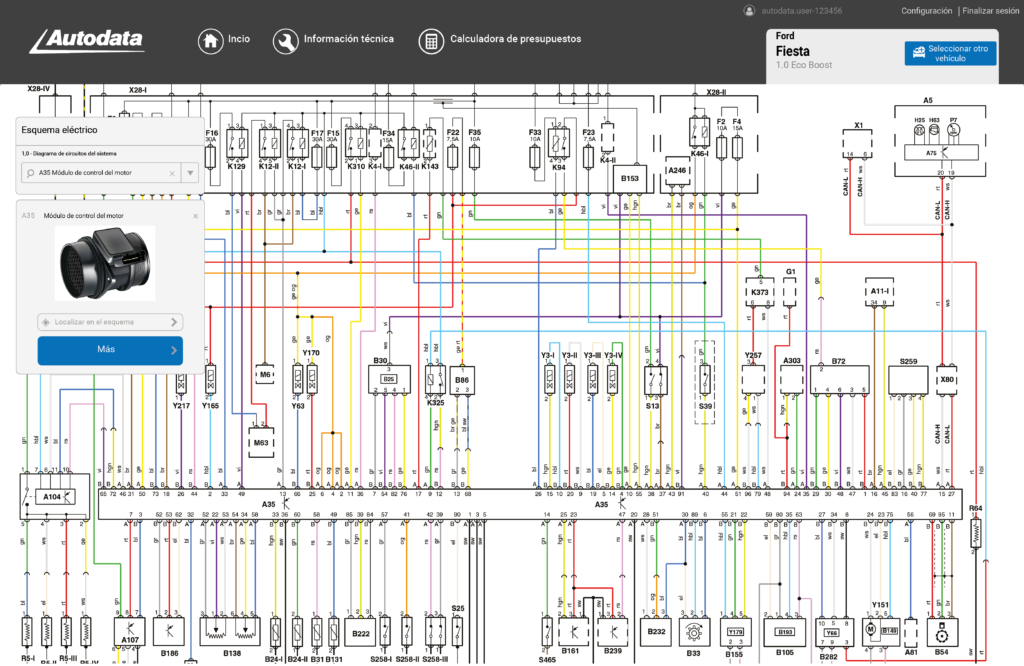Open the Calculadora de presupuestos calculator icon

click(x=431, y=42)
